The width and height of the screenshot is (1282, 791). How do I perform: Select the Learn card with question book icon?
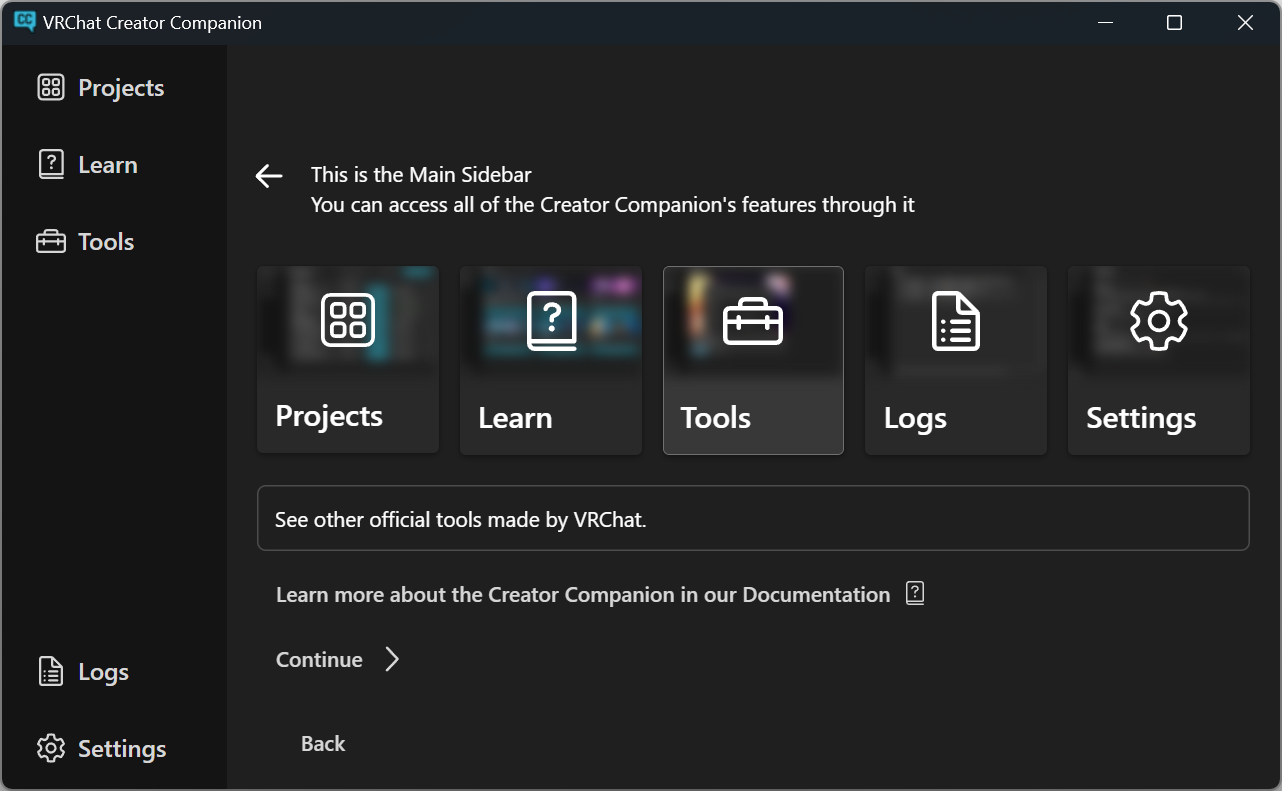tap(551, 360)
